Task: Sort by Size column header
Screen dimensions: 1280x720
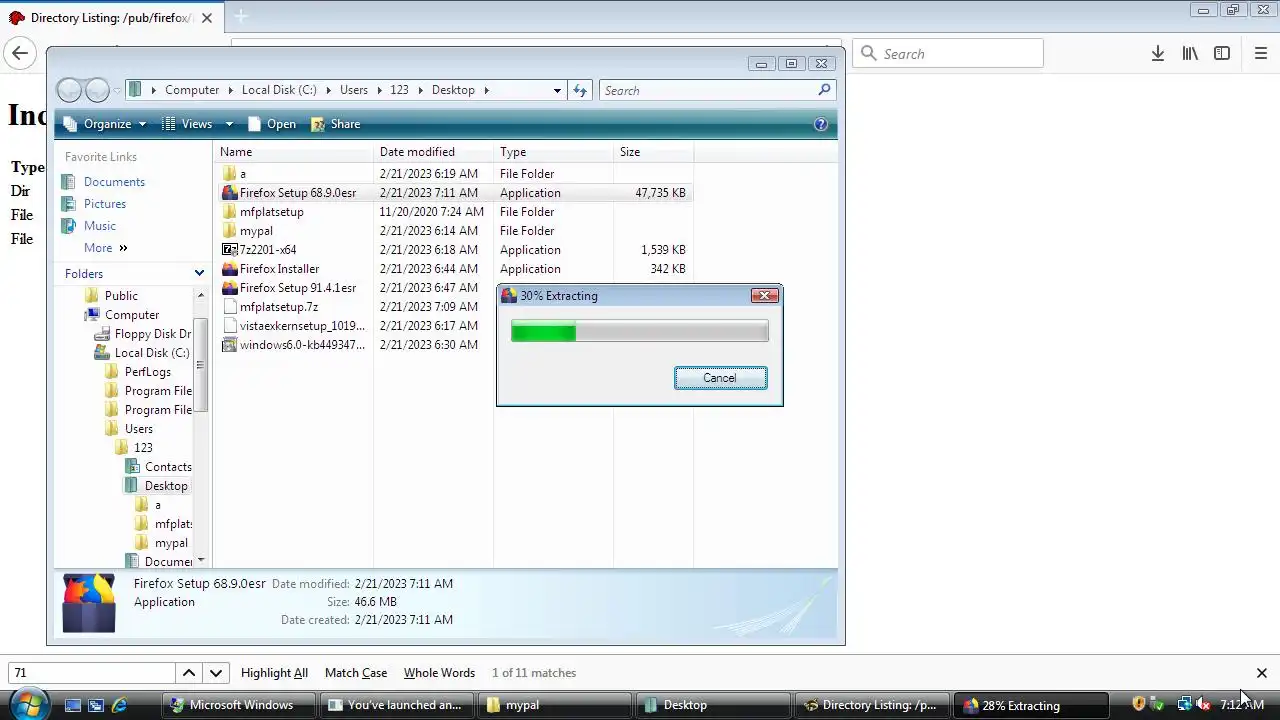Action: [653, 152]
